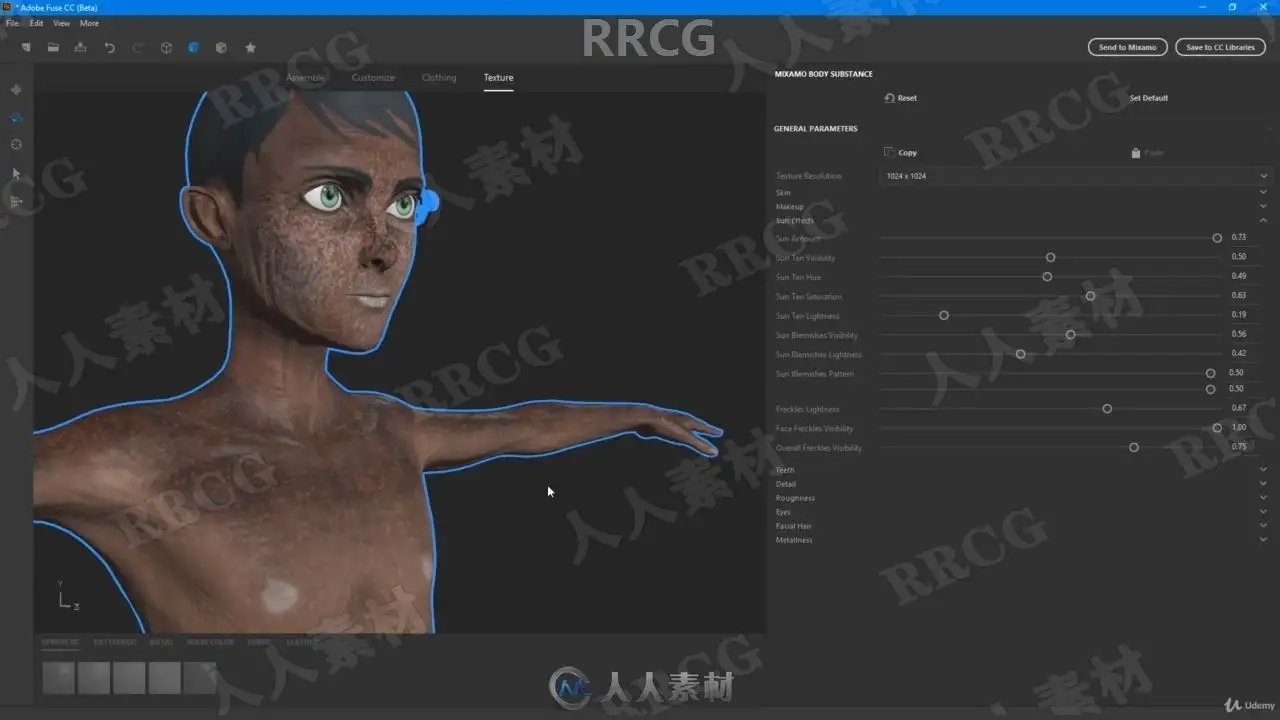Screen dimensions: 1280x720
Task: Click the bottom icon in the left sidebar
Action: tap(16, 201)
